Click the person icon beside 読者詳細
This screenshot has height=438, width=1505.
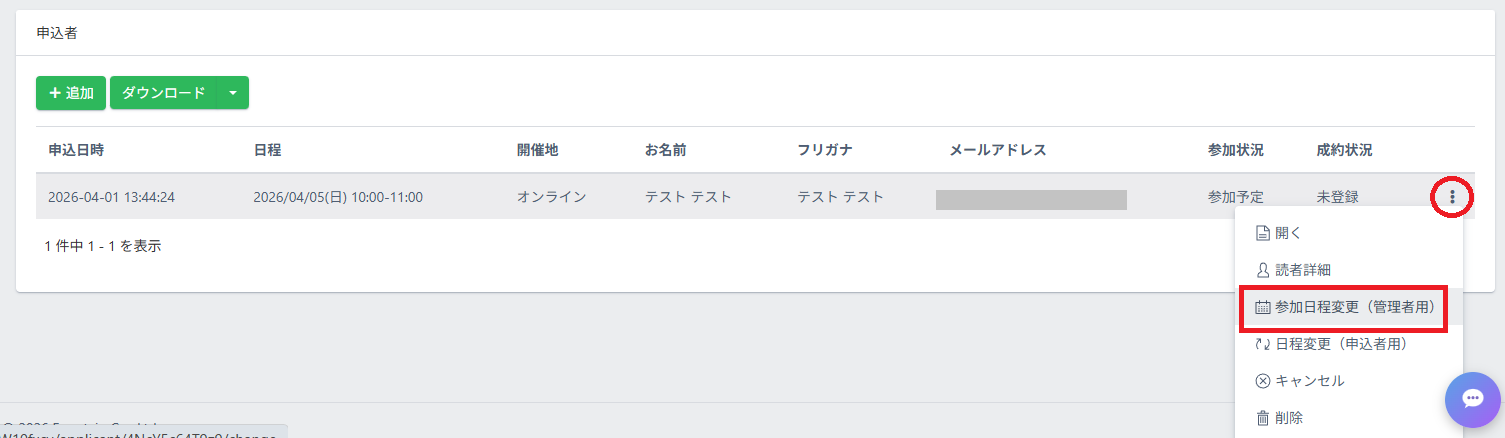click(x=1262, y=270)
